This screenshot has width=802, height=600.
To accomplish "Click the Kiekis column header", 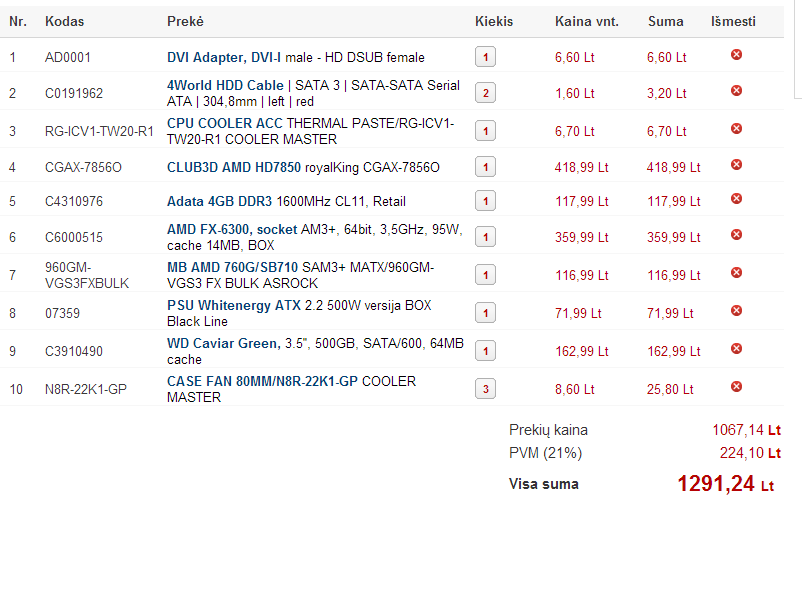I will coord(494,21).
